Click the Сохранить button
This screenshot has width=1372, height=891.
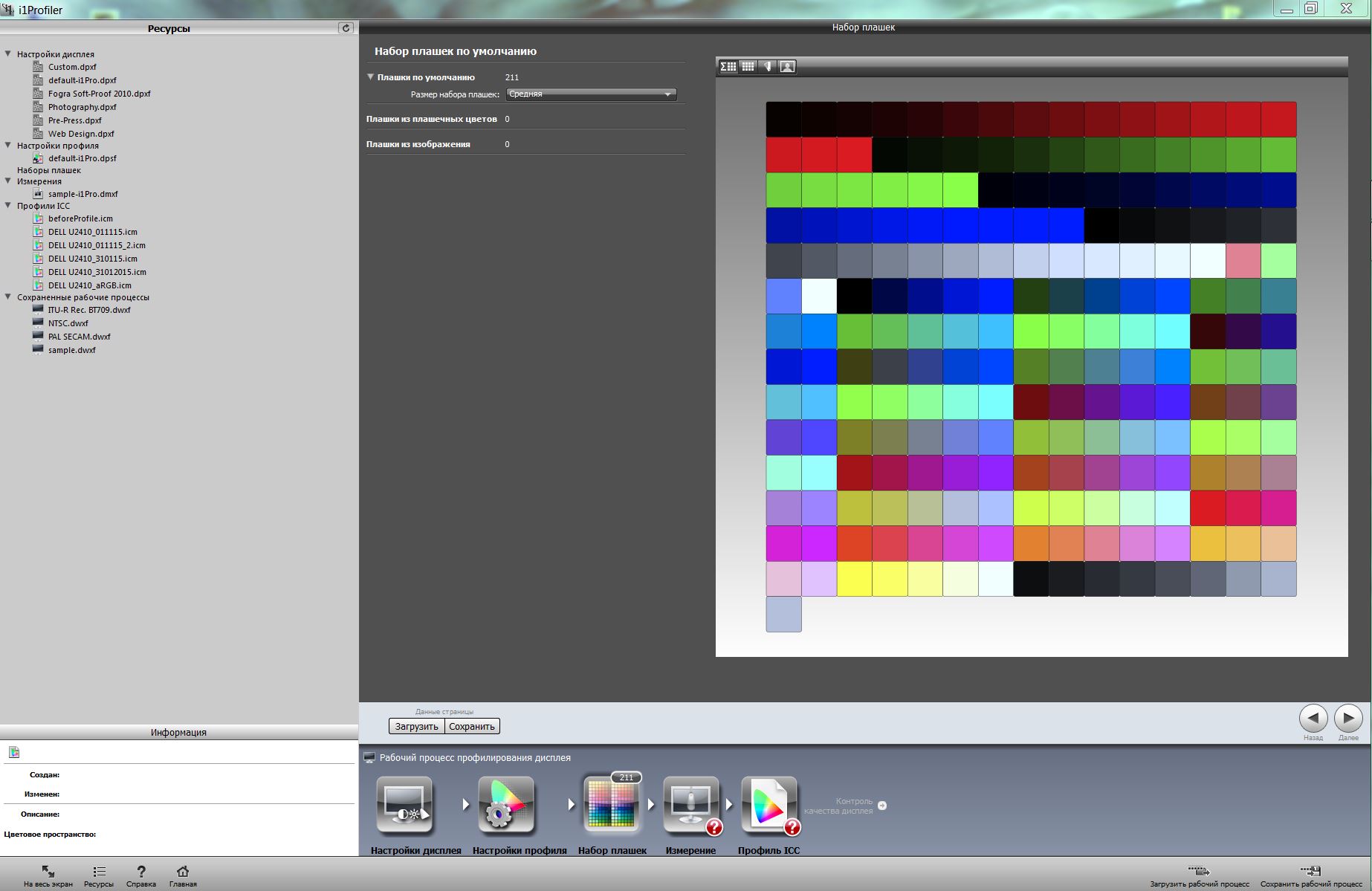pos(472,726)
